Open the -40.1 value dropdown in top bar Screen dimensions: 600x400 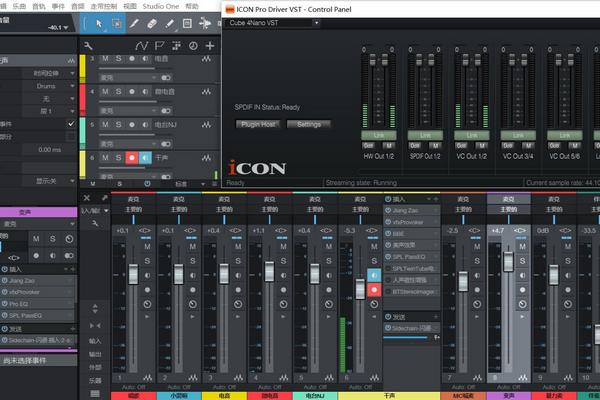coord(65,28)
